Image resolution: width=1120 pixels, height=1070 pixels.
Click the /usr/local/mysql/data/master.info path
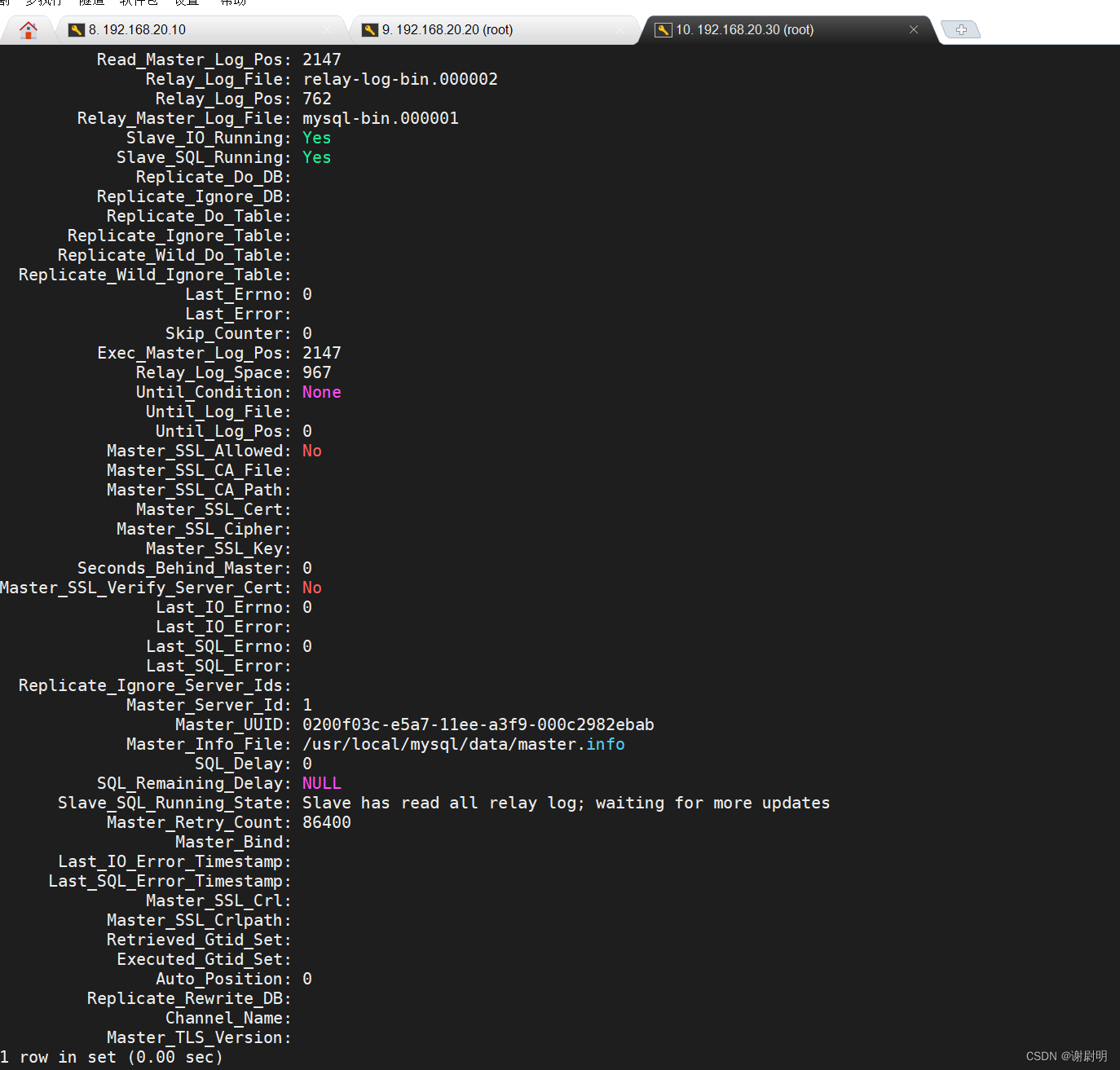[x=464, y=744]
